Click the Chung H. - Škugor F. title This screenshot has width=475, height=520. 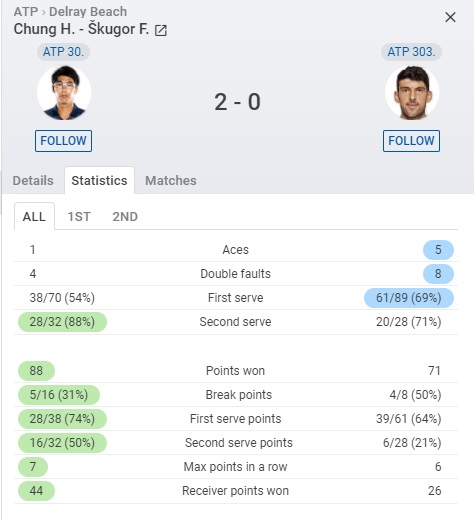point(81,29)
